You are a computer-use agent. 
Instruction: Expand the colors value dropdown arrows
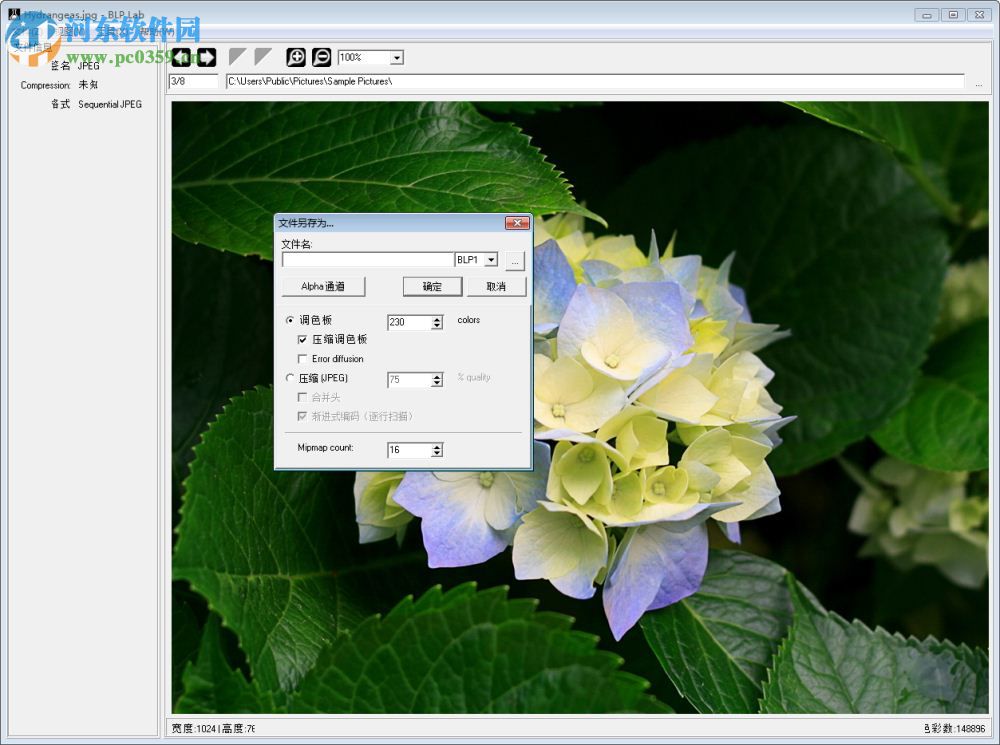click(x=436, y=322)
